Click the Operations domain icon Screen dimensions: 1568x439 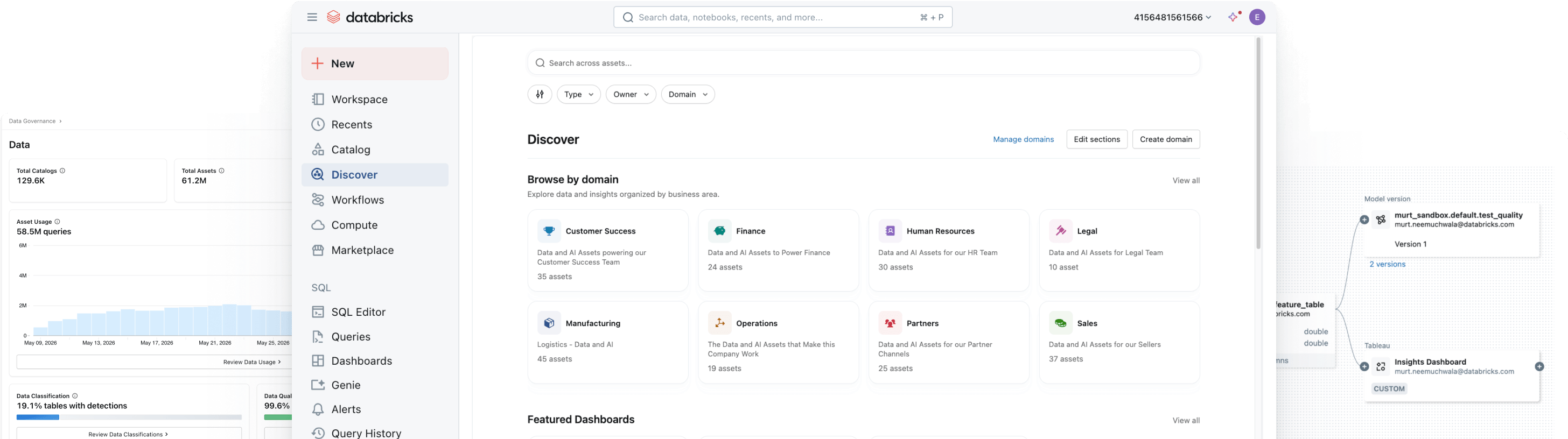pyautogui.click(x=719, y=323)
